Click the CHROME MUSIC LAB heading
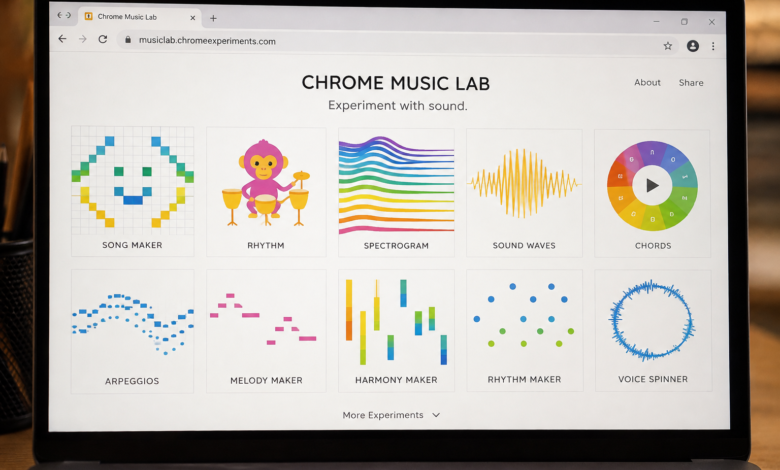 (x=395, y=83)
